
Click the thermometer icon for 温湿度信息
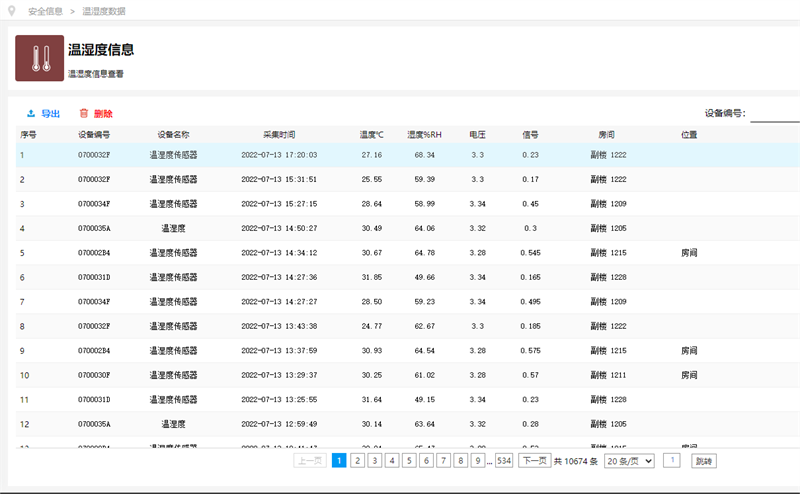click(x=40, y=58)
